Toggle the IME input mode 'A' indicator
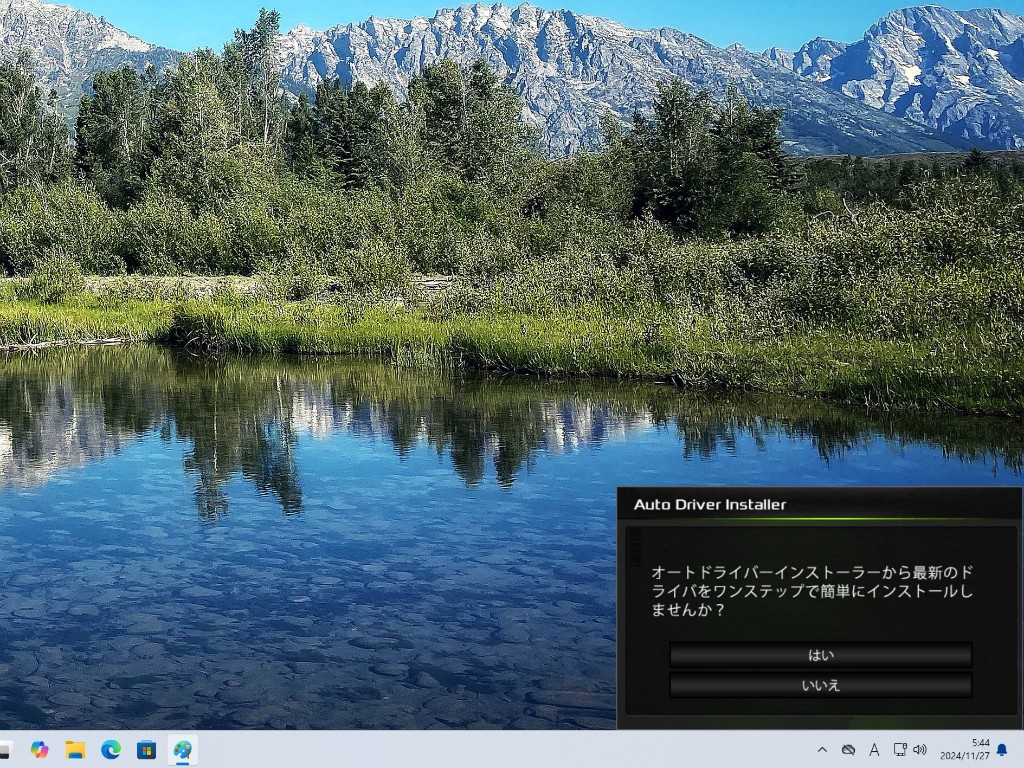 click(874, 749)
